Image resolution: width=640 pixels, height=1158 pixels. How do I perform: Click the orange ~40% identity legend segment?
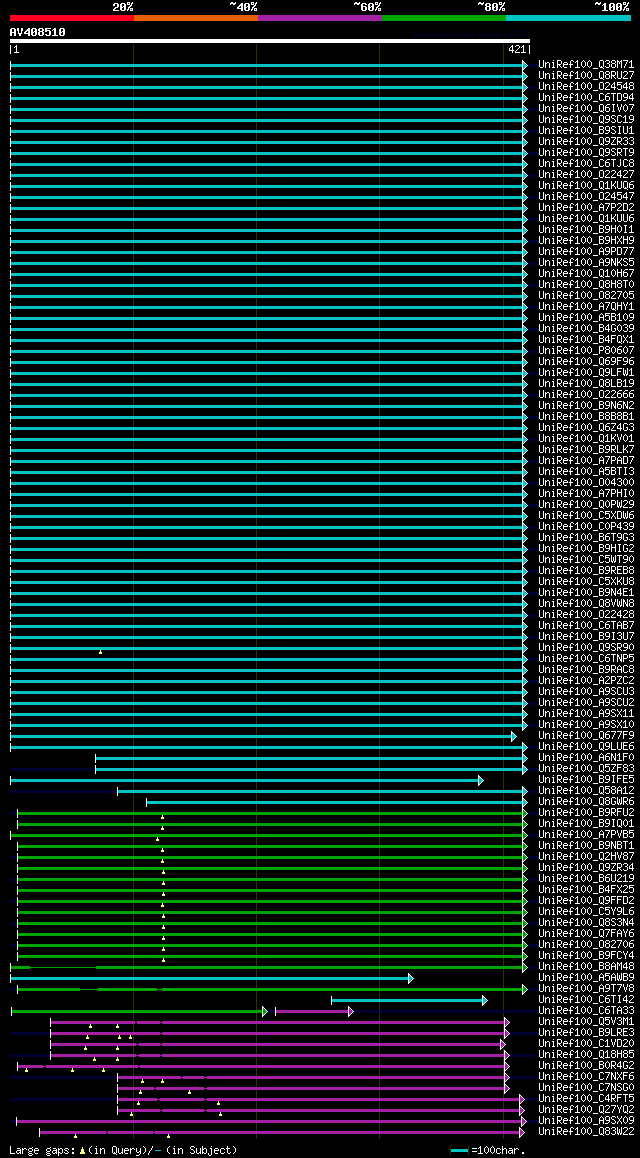click(x=196, y=18)
